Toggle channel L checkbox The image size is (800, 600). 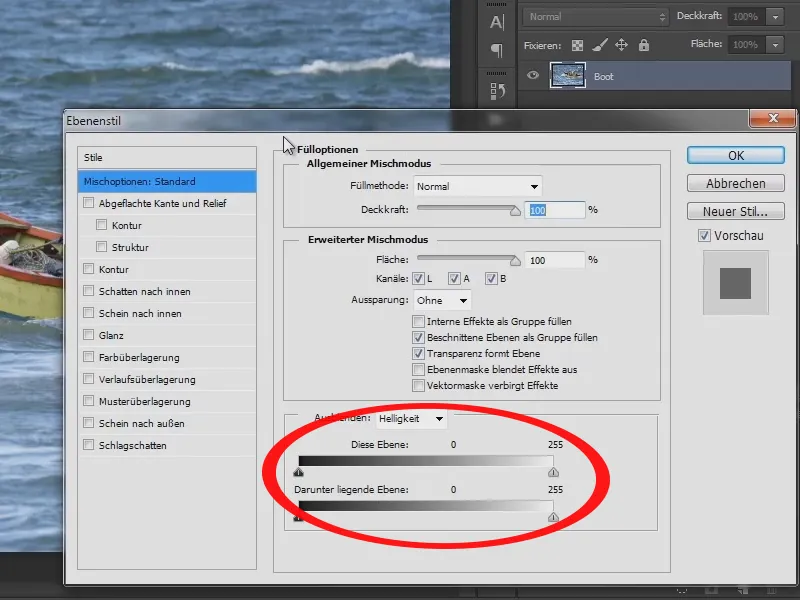418,279
